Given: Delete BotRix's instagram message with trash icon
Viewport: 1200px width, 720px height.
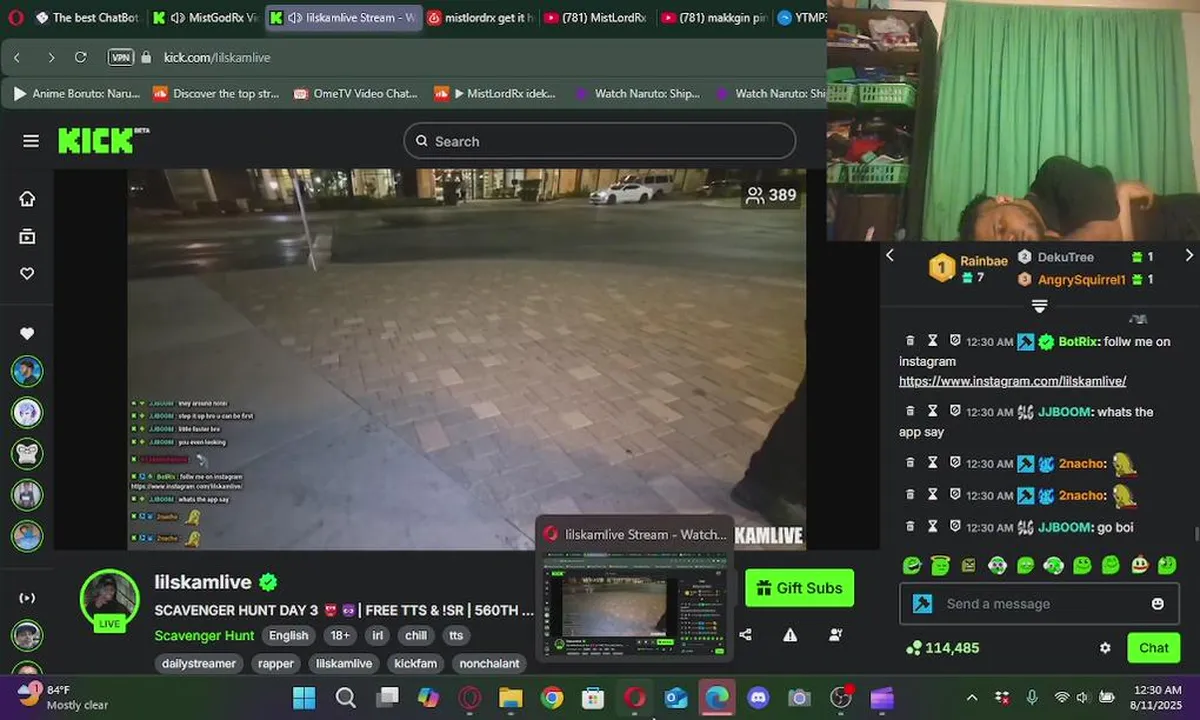Looking at the screenshot, I should pyautogui.click(x=910, y=341).
